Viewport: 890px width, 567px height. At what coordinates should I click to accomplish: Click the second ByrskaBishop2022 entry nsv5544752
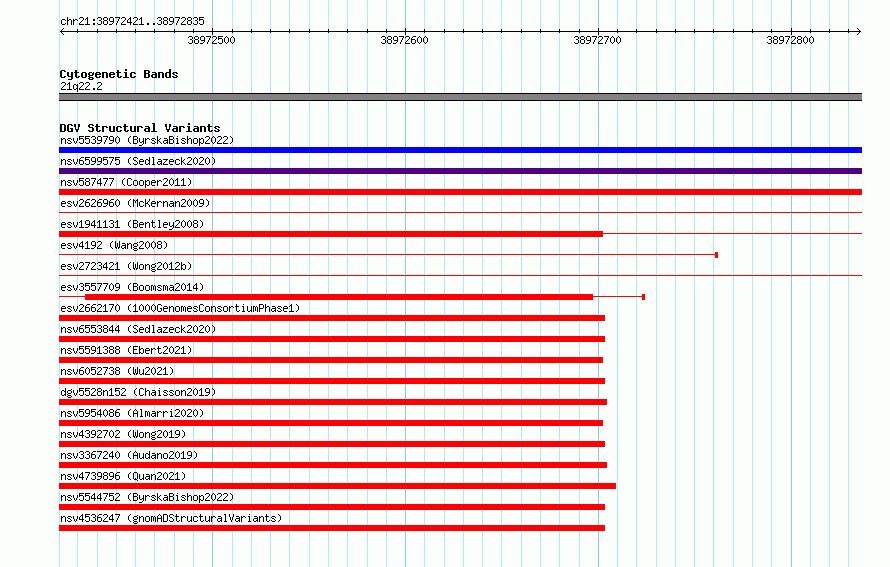pos(147,497)
